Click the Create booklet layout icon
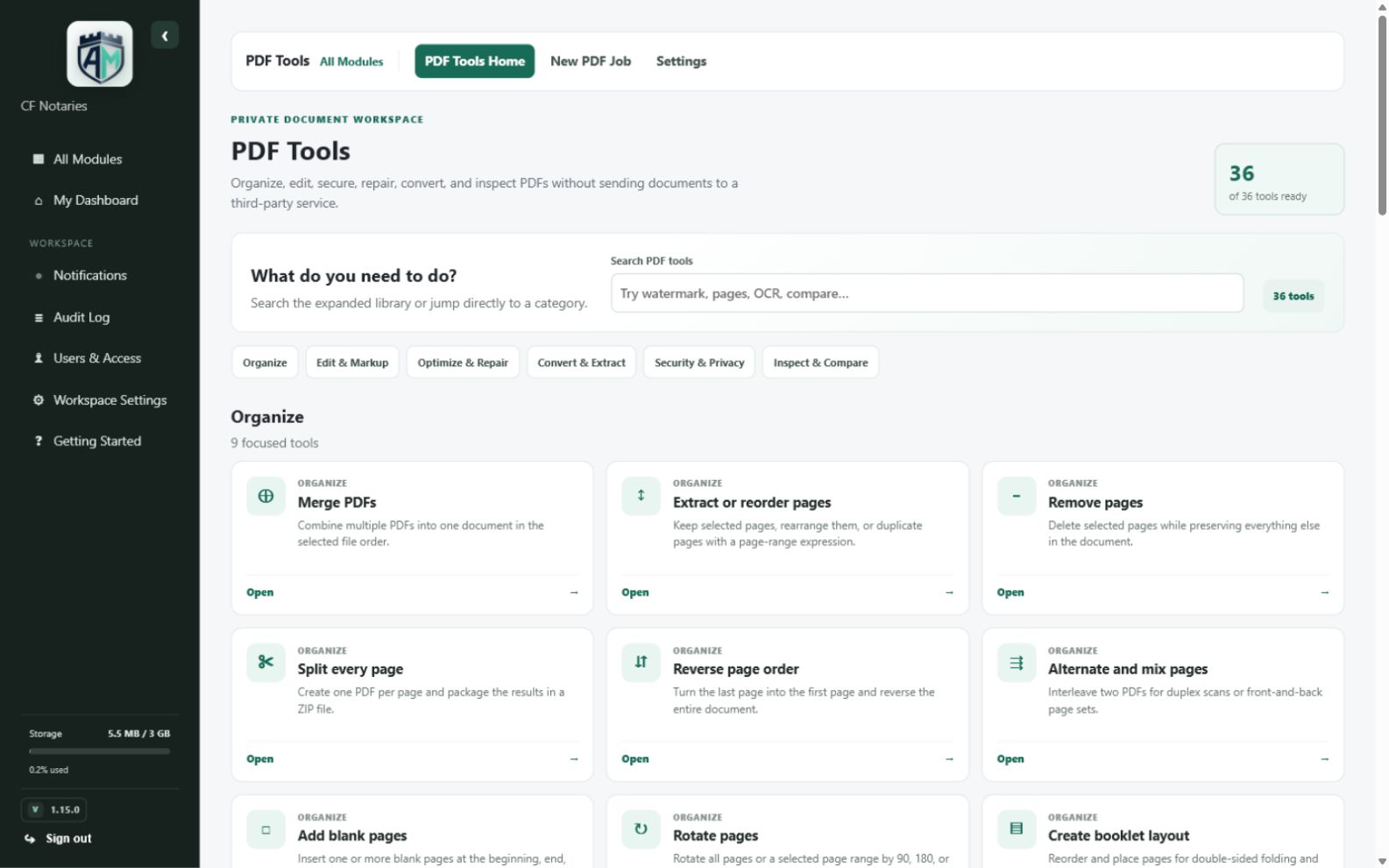The width and height of the screenshot is (1389, 868). coord(1016,829)
